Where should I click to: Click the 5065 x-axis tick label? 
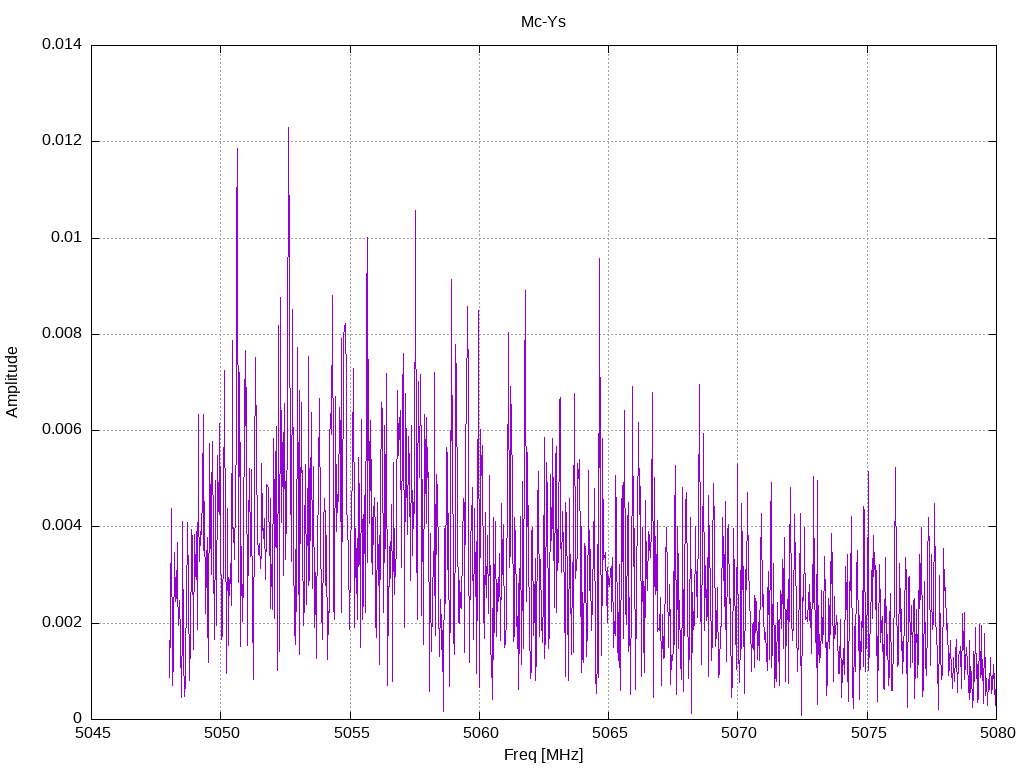pos(609,733)
